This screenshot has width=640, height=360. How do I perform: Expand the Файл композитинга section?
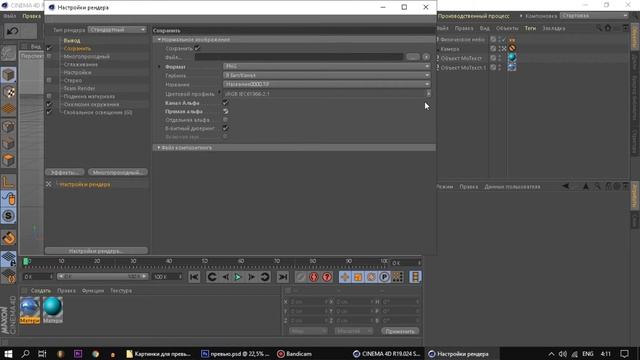click(x=159, y=147)
